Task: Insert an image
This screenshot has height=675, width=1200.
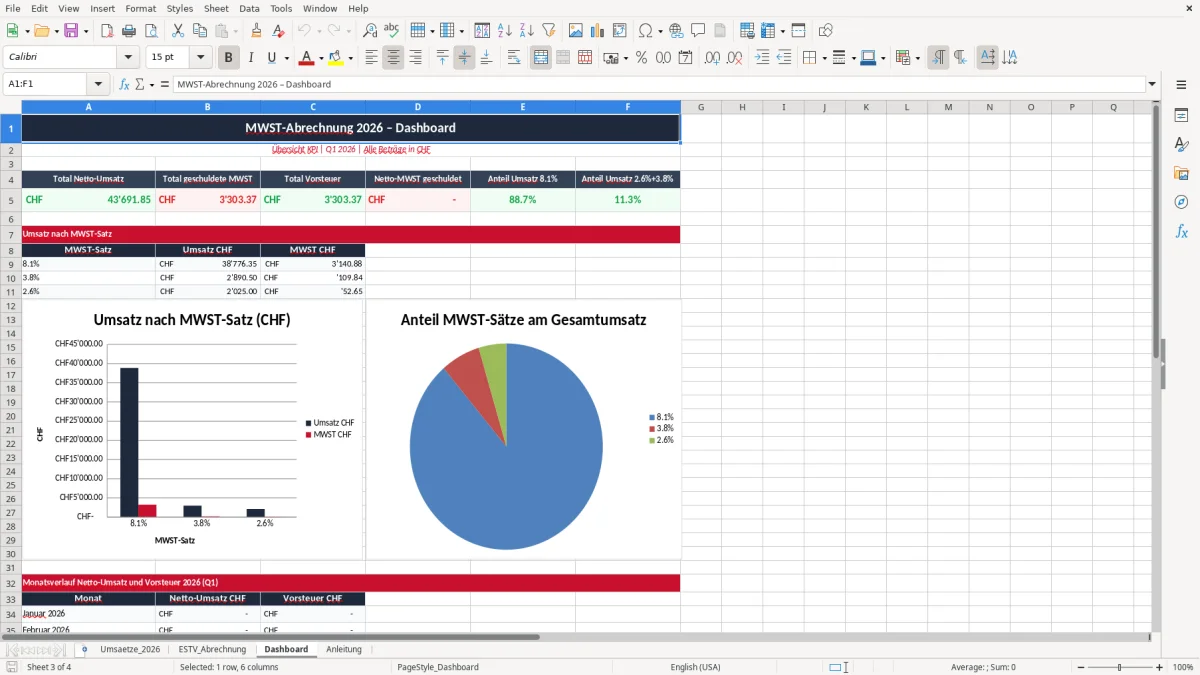Action: [x=575, y=31]
